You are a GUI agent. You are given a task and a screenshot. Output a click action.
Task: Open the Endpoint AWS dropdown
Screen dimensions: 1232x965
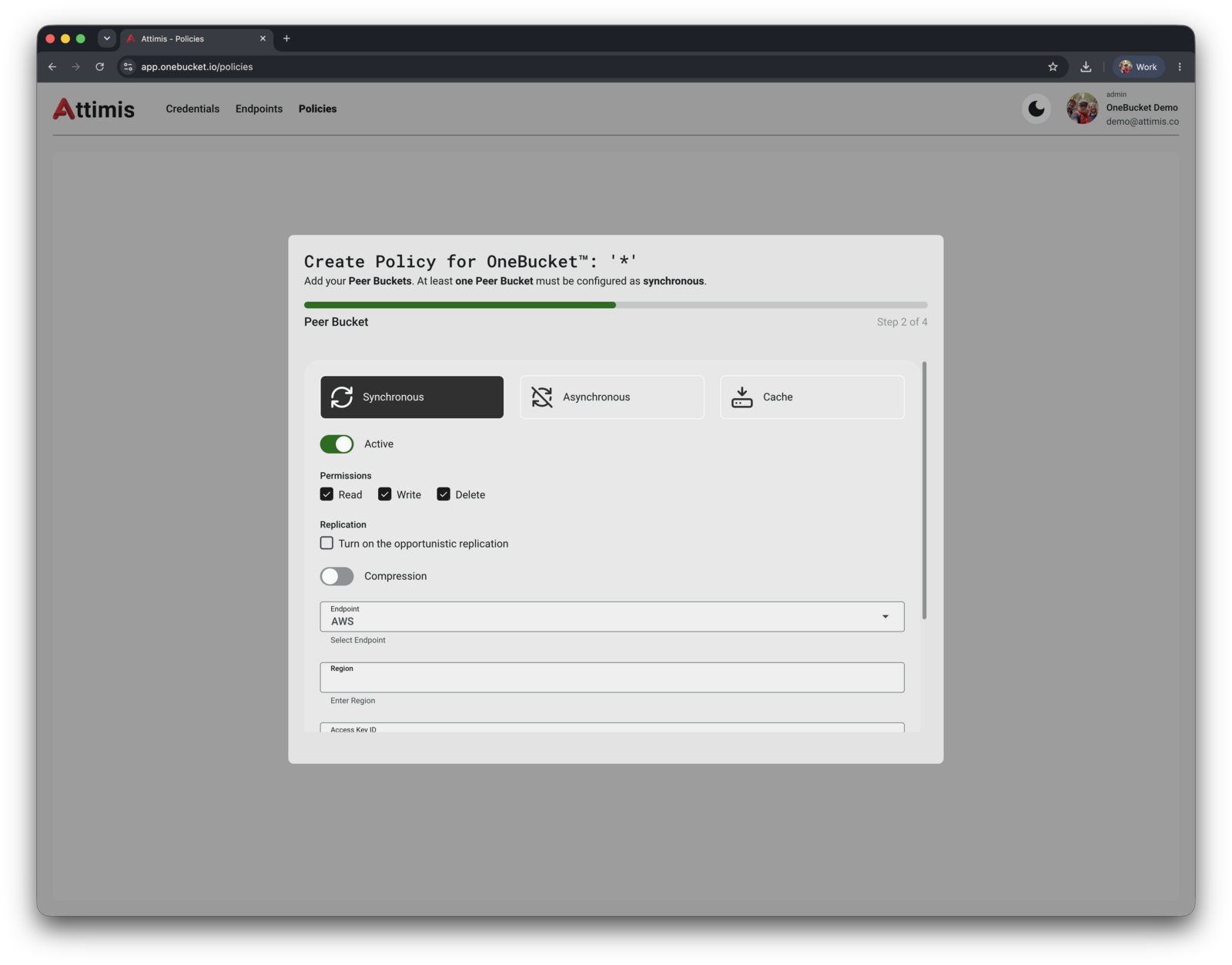click(612, 617)
